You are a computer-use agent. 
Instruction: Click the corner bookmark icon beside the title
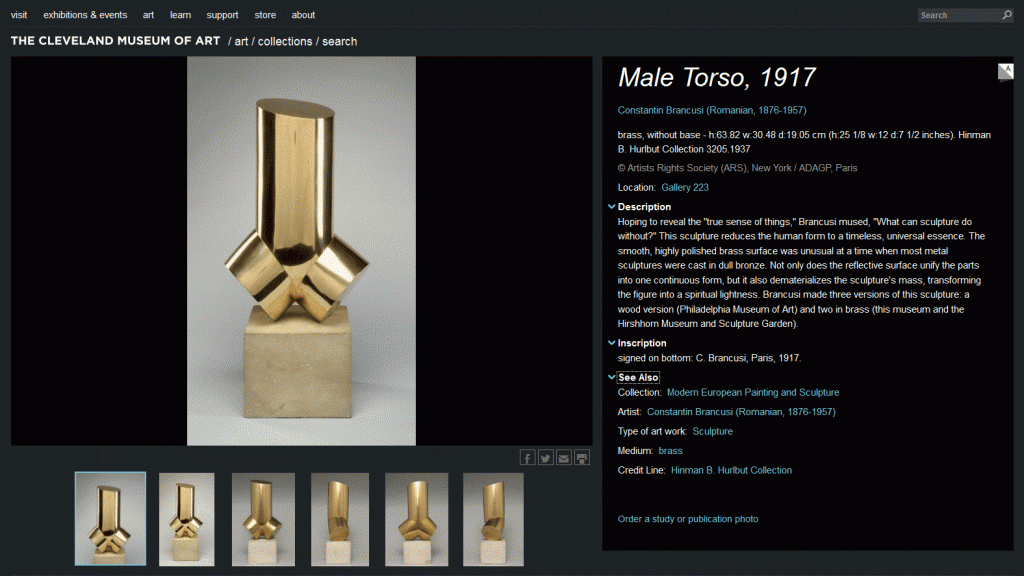[x=1006, y=72]
